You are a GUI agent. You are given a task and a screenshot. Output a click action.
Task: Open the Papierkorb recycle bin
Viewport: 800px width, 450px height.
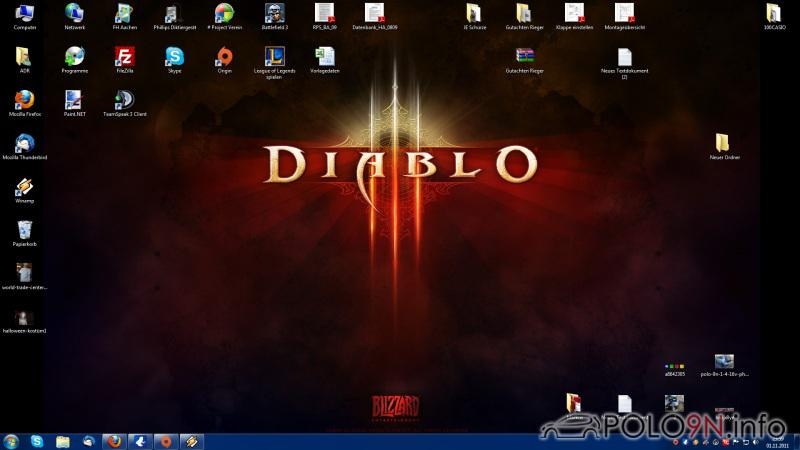(x=24, y=233)
